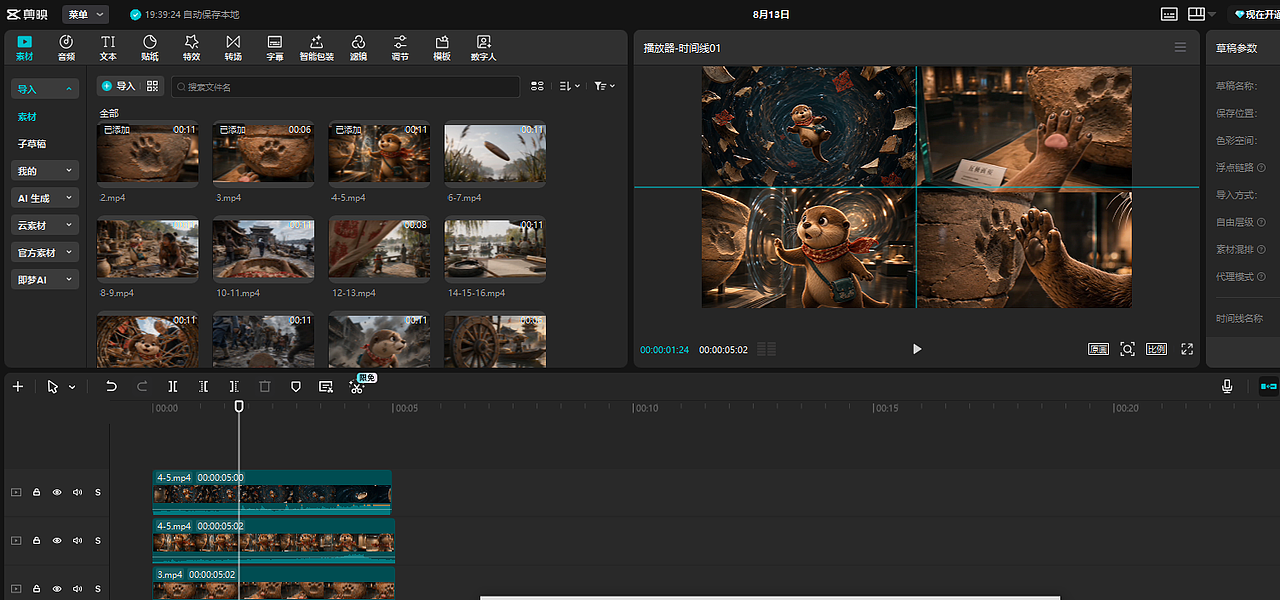Select the 6-7.mp4 media thumbnail
This screenshot has height=600, width=1280.
click(x=495, y=153)
